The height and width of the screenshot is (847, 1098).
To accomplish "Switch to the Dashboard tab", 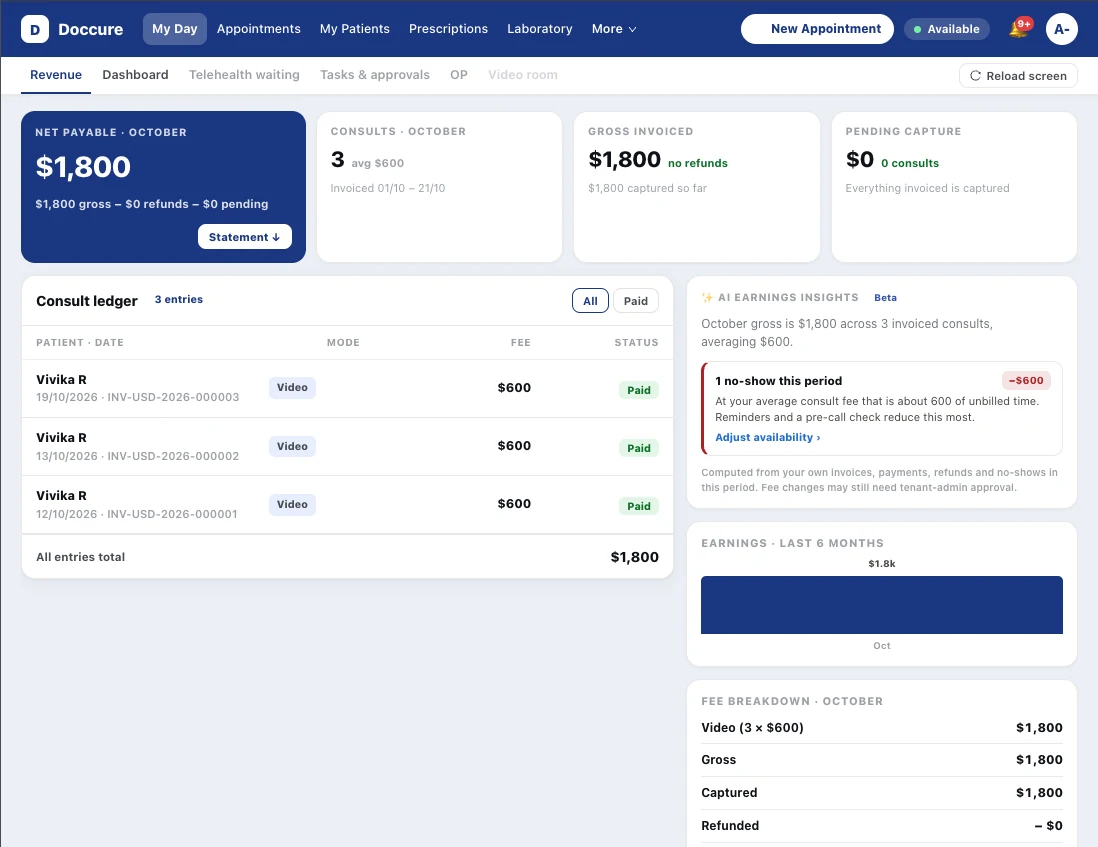I will pos(135,75).
